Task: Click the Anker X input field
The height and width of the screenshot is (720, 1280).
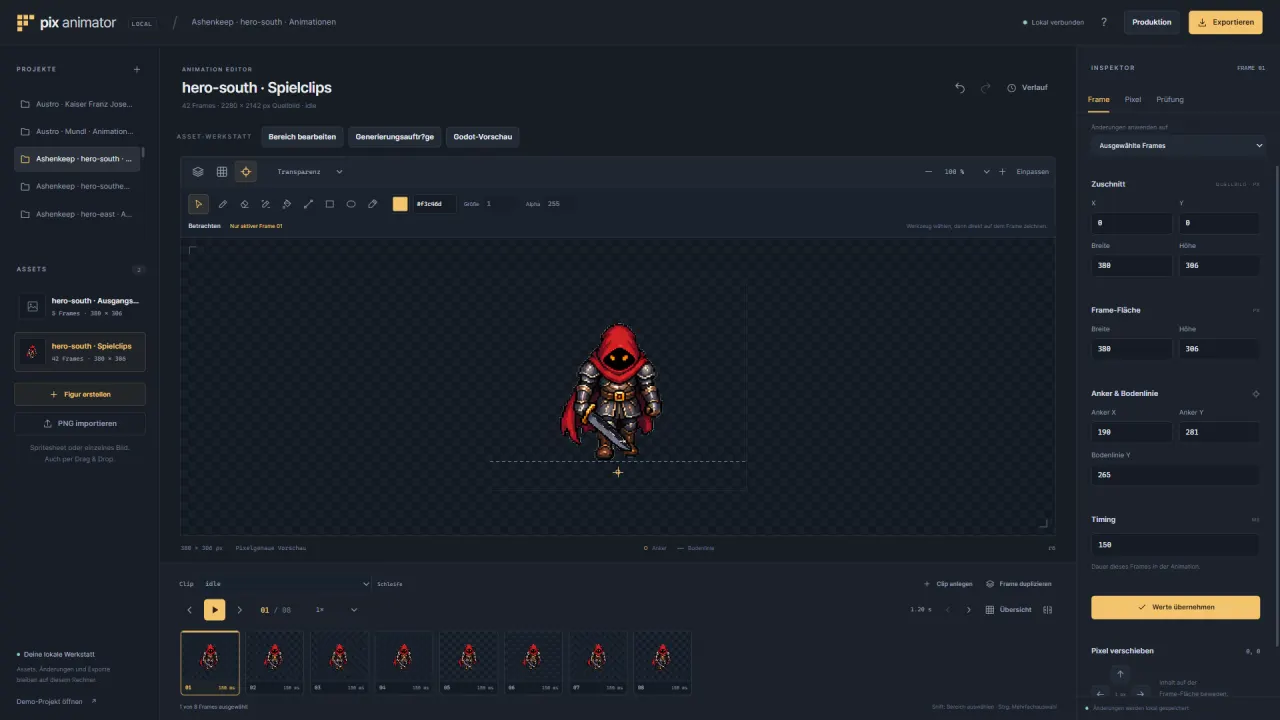Action: (x=1131, y=432)
